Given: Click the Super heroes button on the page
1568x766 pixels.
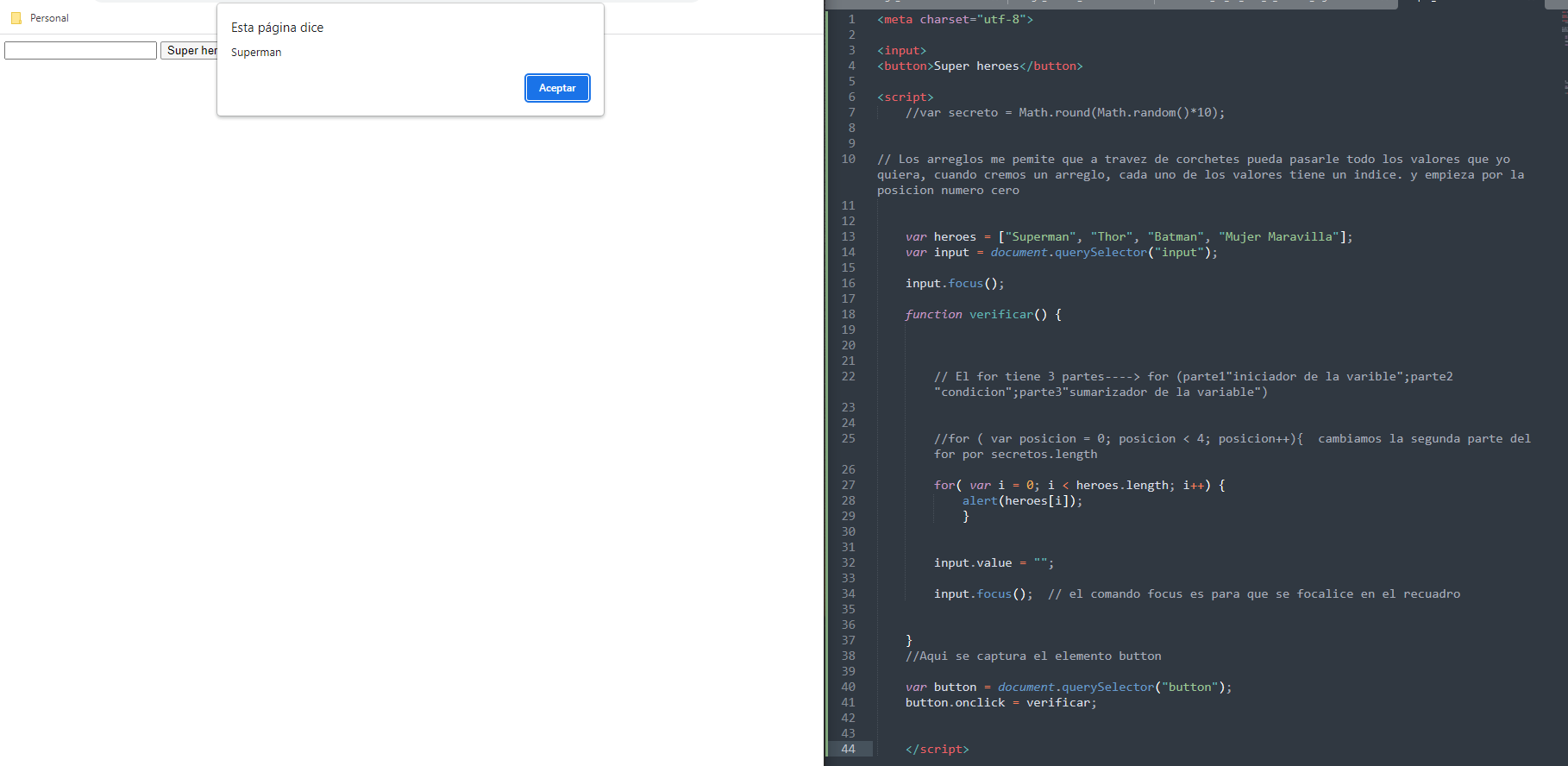Looking at the screenshot, I should point(189,51).
